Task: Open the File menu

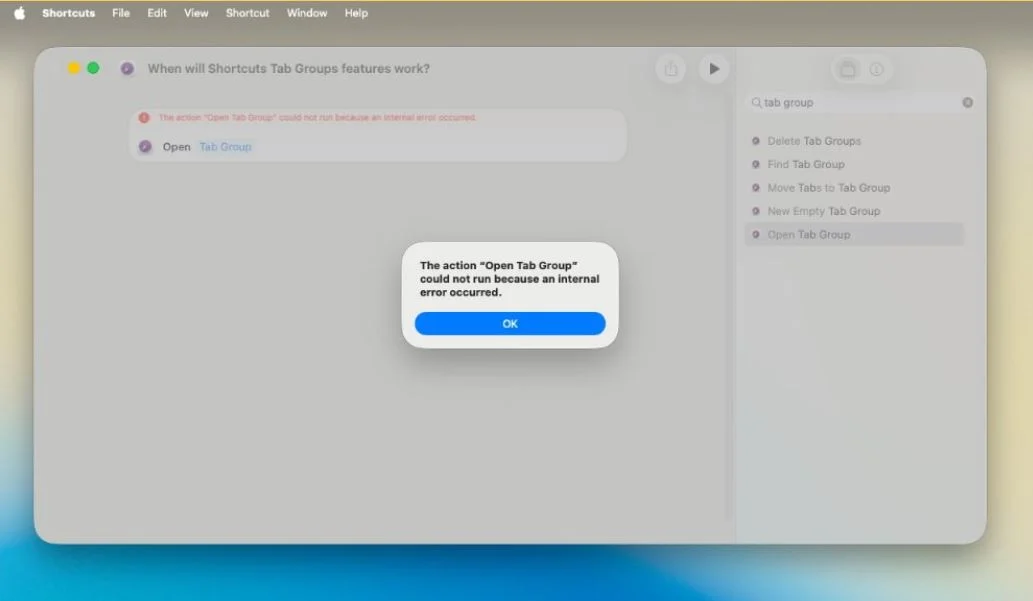Action: [x=121, y=13]
